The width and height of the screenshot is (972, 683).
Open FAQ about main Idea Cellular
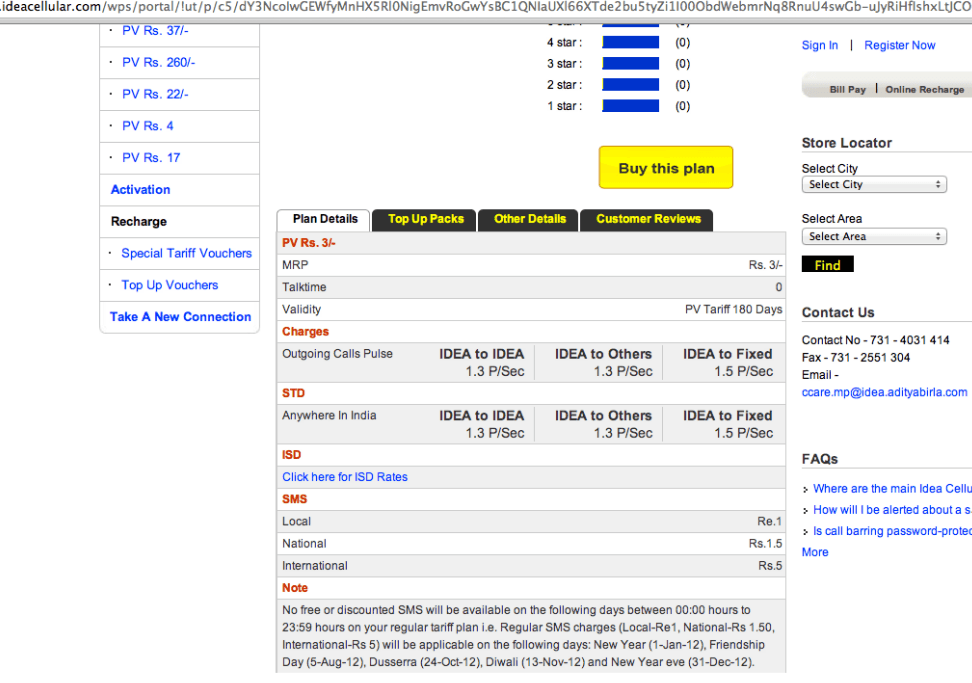tap(892, 489)
